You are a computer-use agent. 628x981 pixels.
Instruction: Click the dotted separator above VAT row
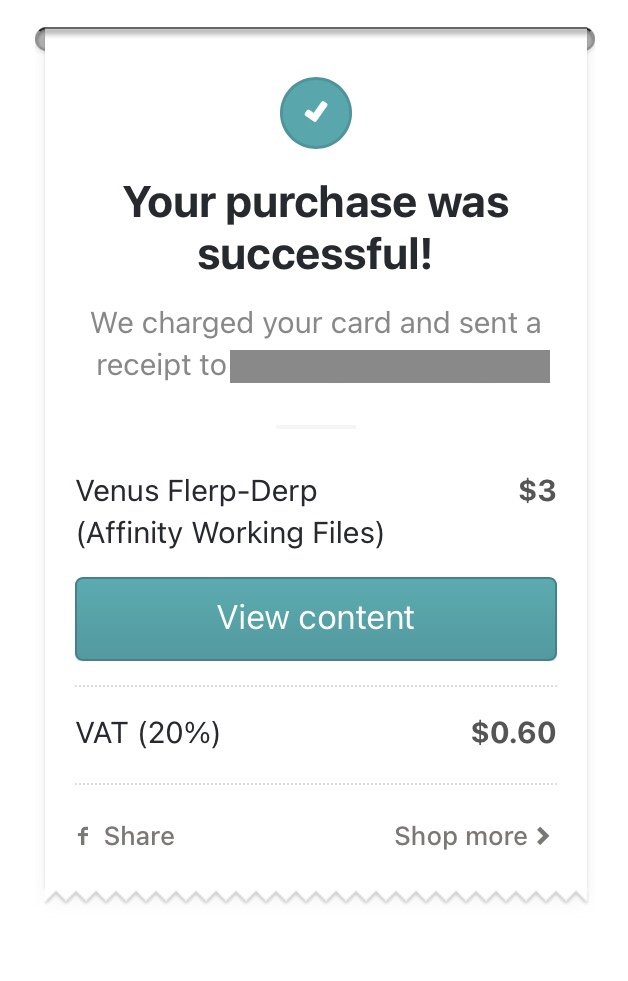[x=316, y=686]
